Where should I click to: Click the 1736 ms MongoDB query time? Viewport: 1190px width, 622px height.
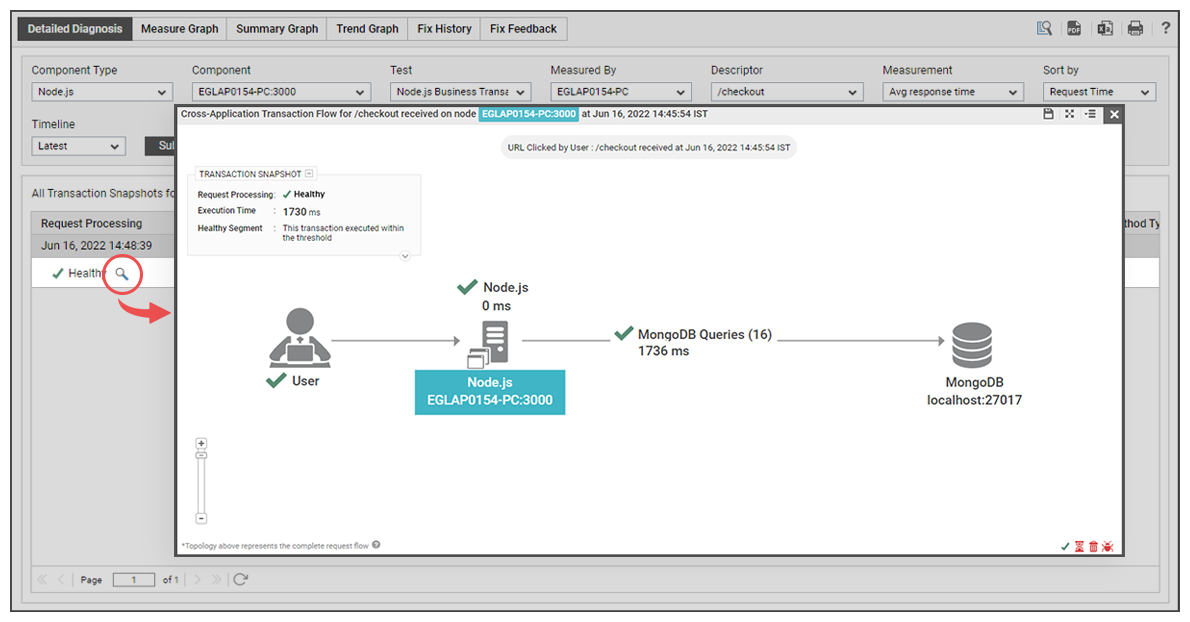(x=663, y=351)
